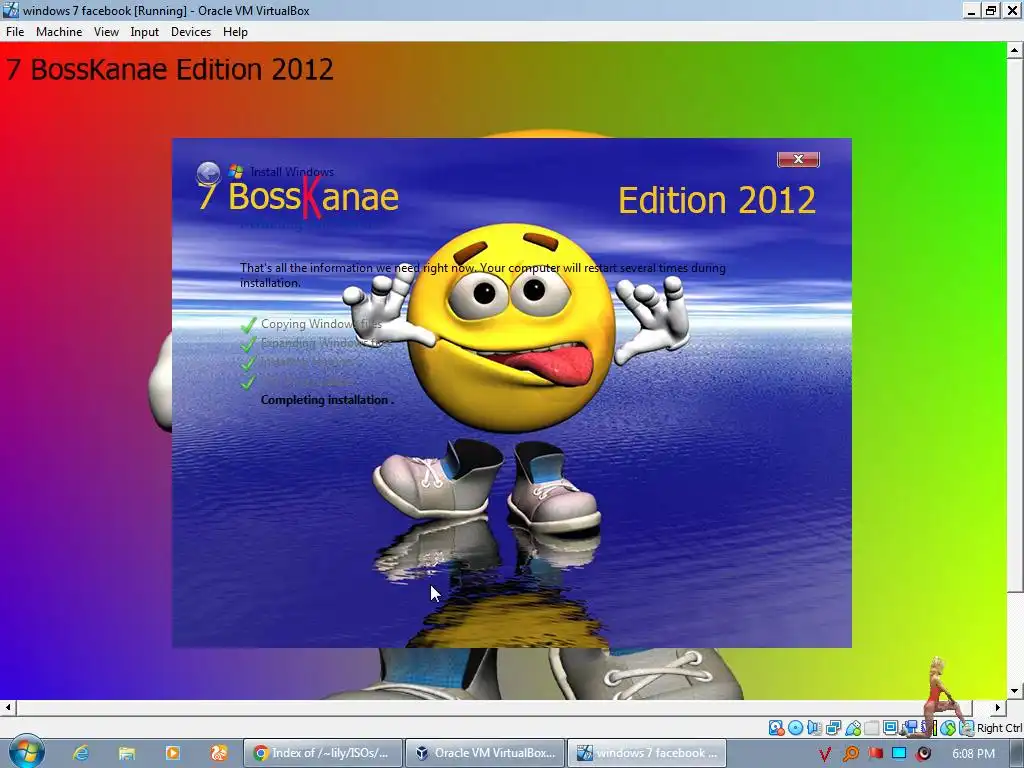Click the red V tray icon
Viewport: 1024px width, 768px height.
[825, 754]
